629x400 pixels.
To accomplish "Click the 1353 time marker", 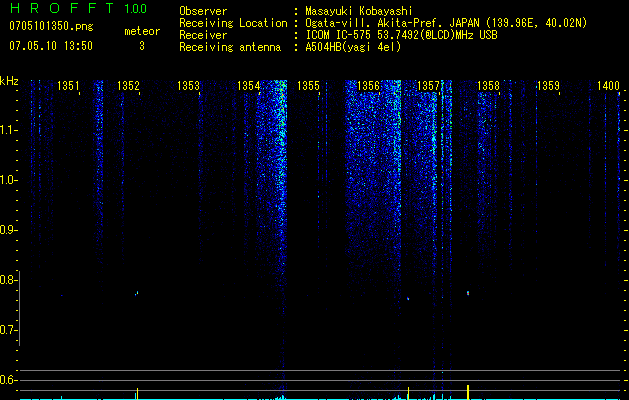I will (x=188, y=86).
